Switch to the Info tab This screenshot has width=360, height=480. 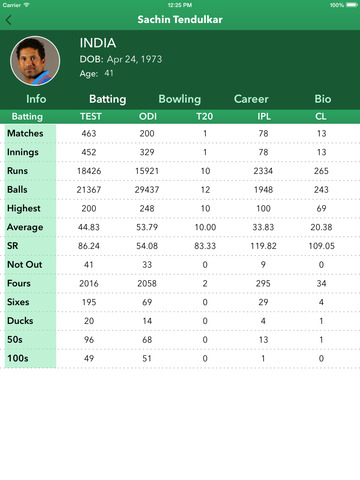pos(36,99)
